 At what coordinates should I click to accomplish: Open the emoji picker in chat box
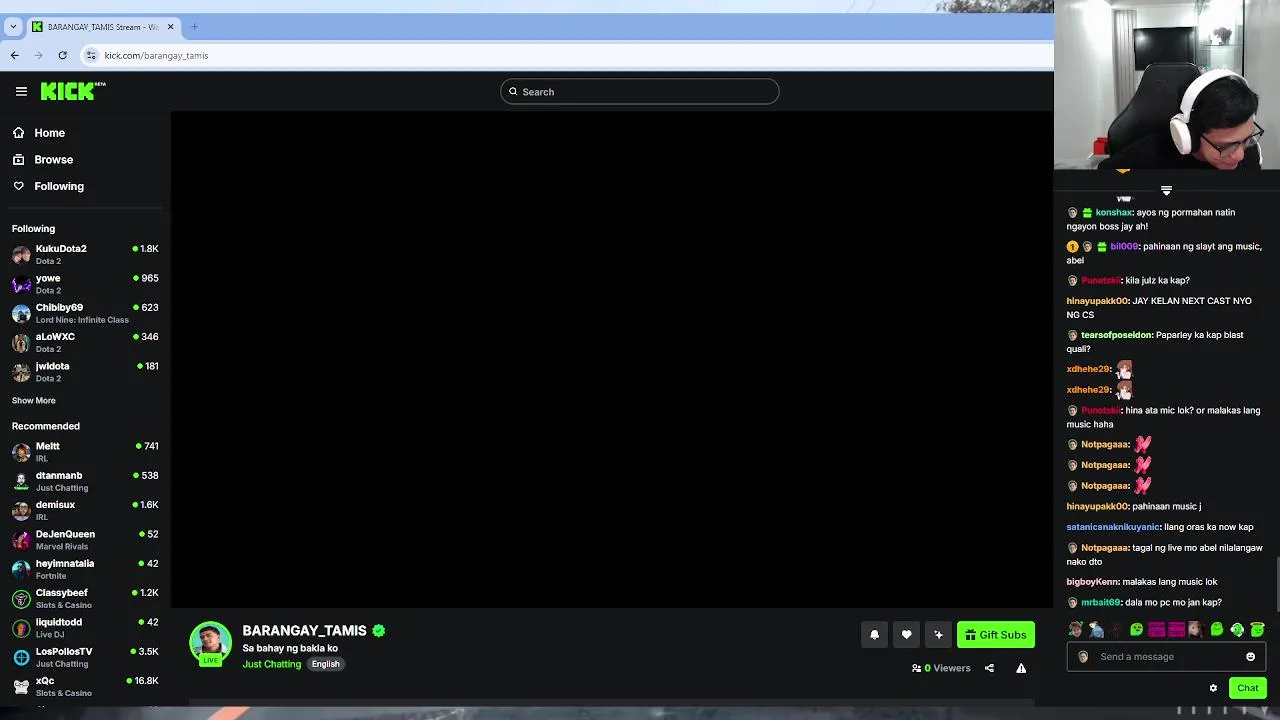click(x=1250, y=657)
